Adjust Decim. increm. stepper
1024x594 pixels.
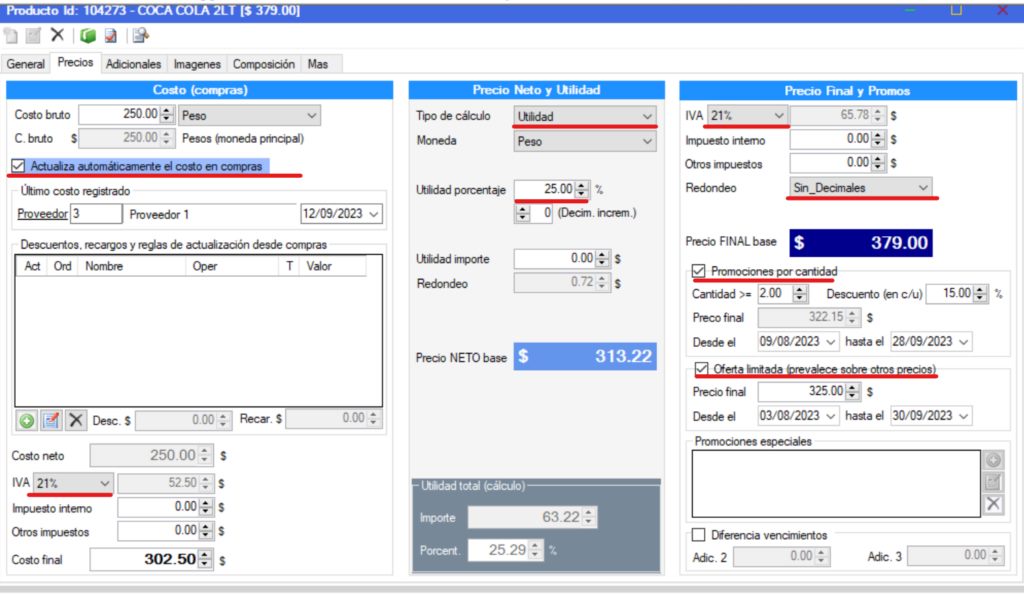point(522,213)
